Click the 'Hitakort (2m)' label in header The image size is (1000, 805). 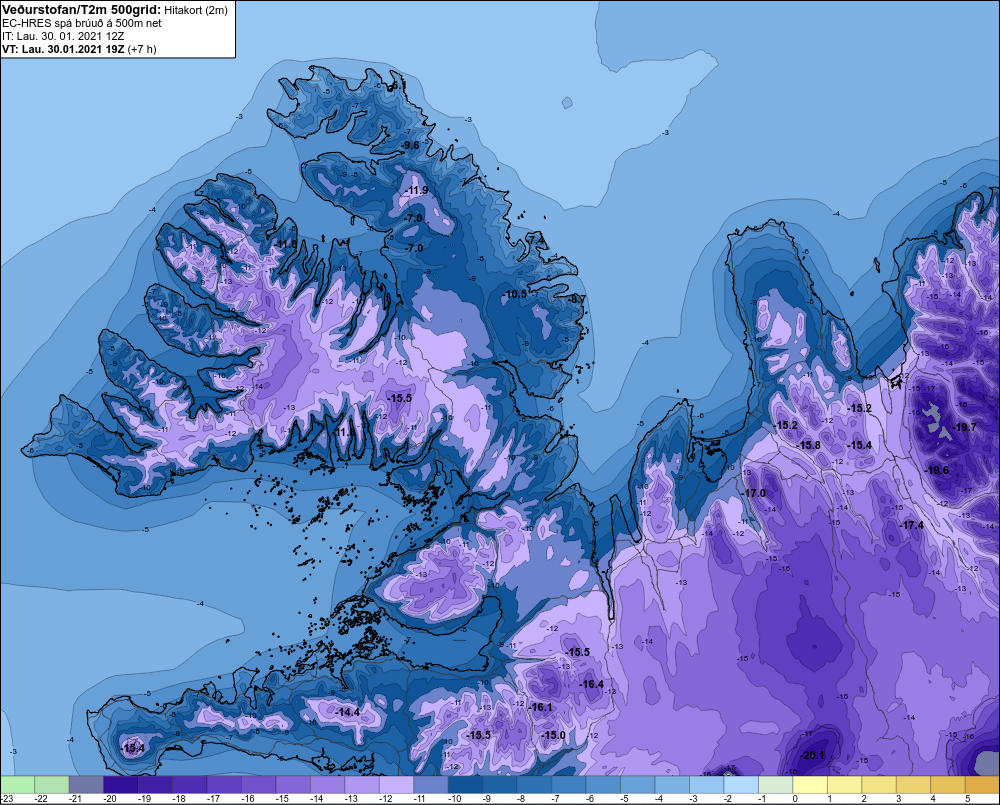(x=196, y=11)
